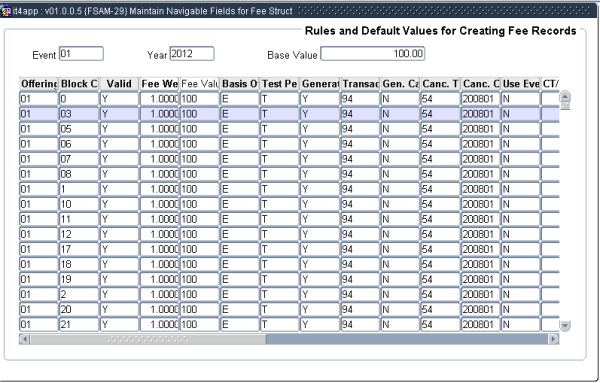Select Block Code cell with value 1
Image resolution: width=600 pixels, height=383 pixels.
(79, 189)
